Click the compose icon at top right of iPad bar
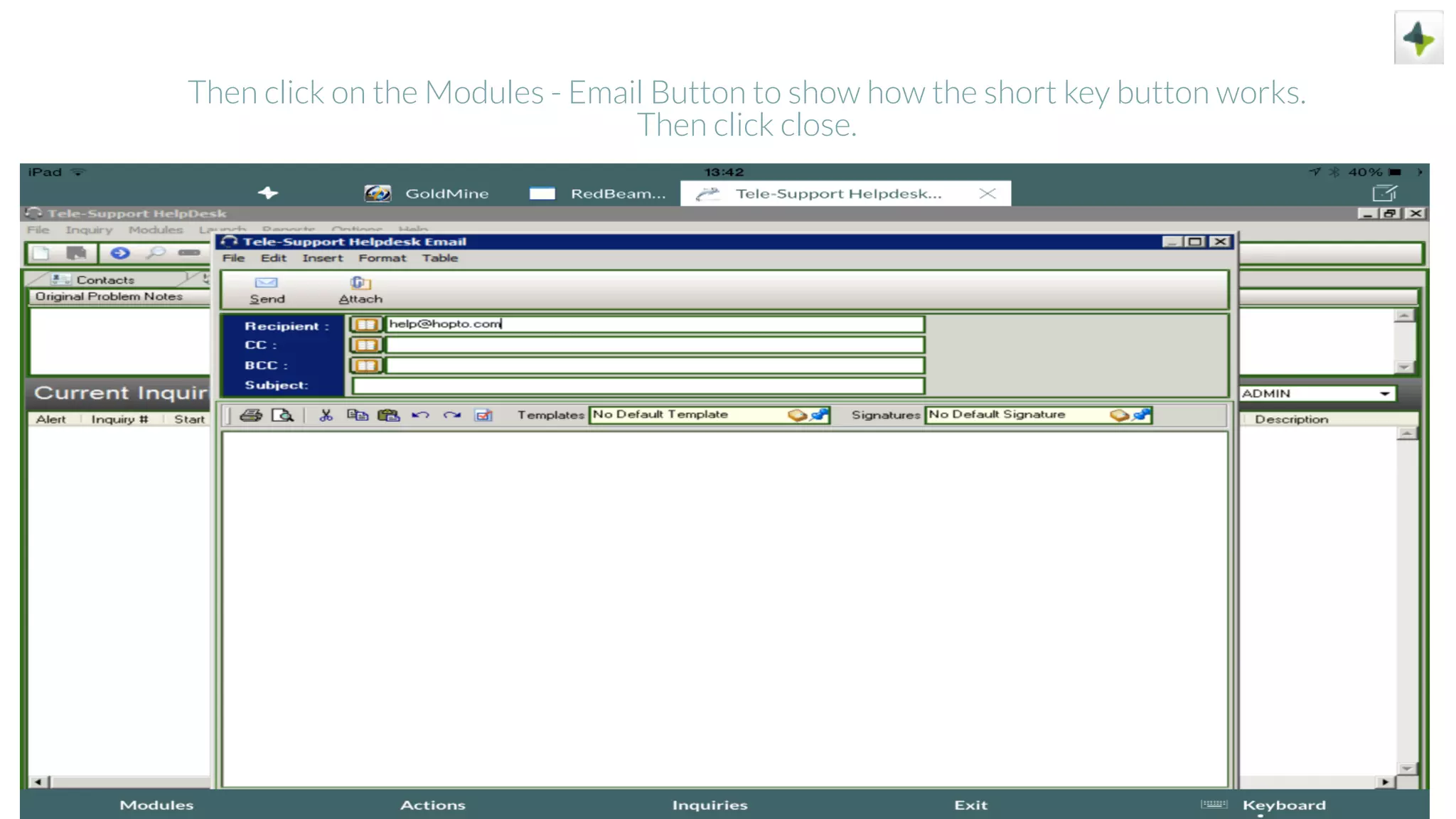This screenshot has width=1456, height=819. (x=1385, y=193)
